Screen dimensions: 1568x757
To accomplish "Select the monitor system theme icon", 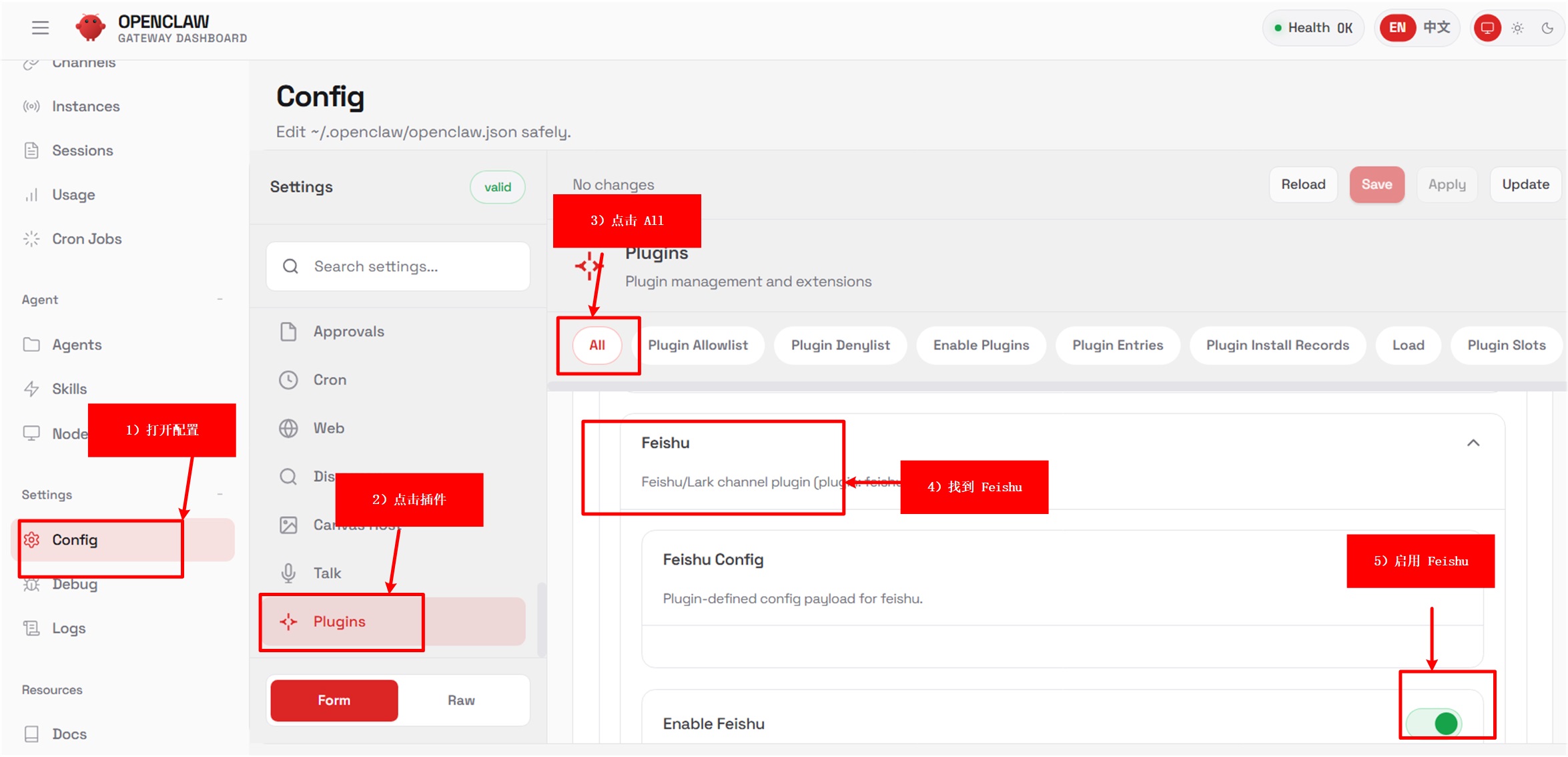I will (x=1487, y=28).
